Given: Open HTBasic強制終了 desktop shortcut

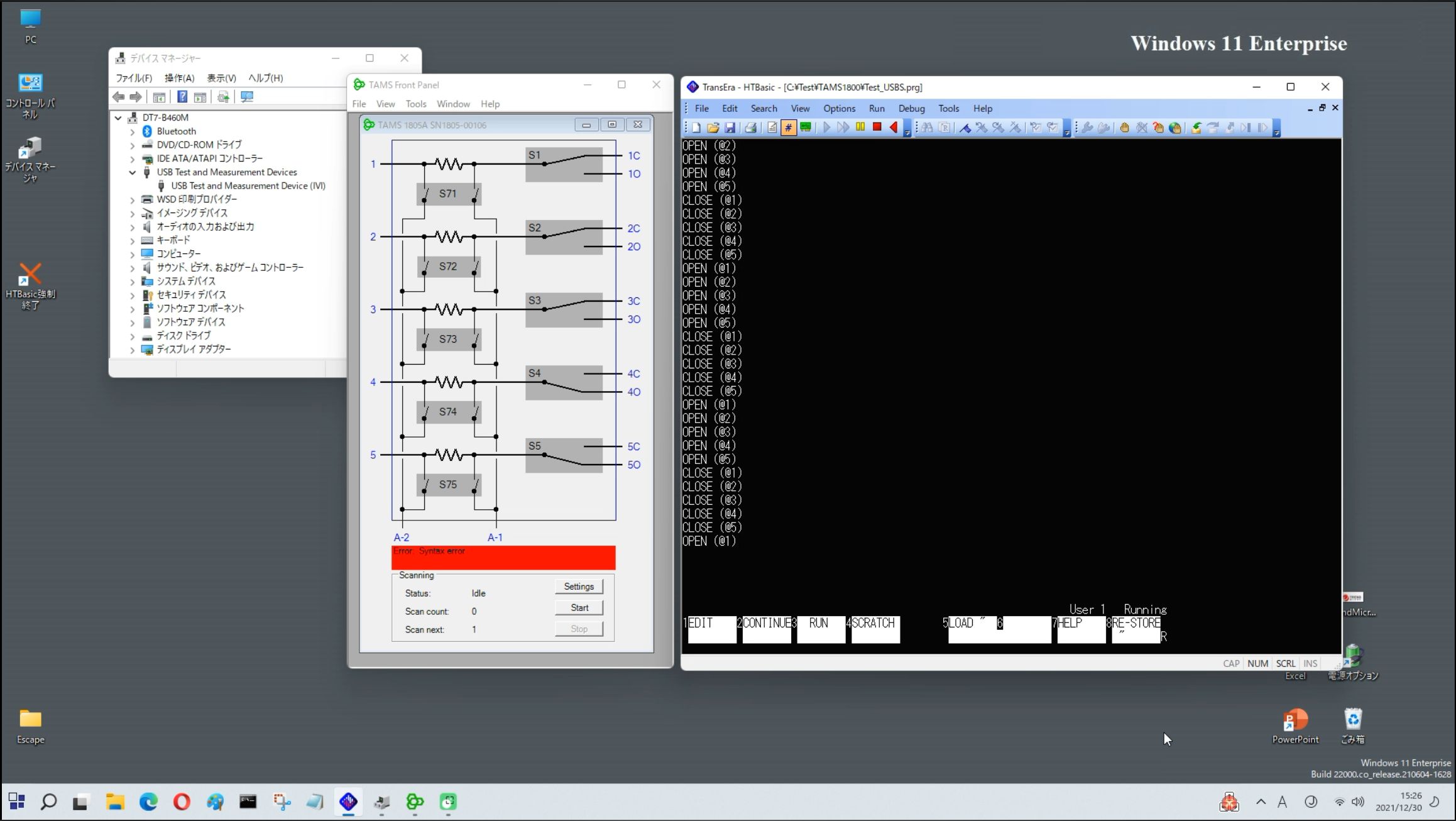Looking at the screenshot, I should (x=30, y=286).
